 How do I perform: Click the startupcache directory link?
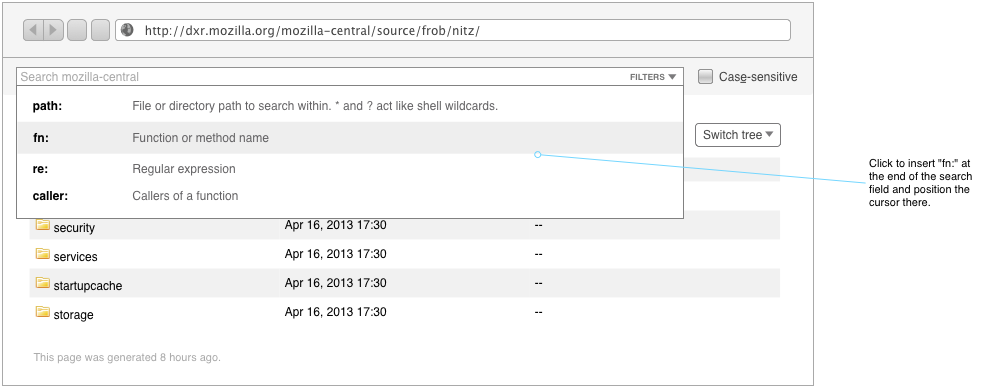(88, 286)
